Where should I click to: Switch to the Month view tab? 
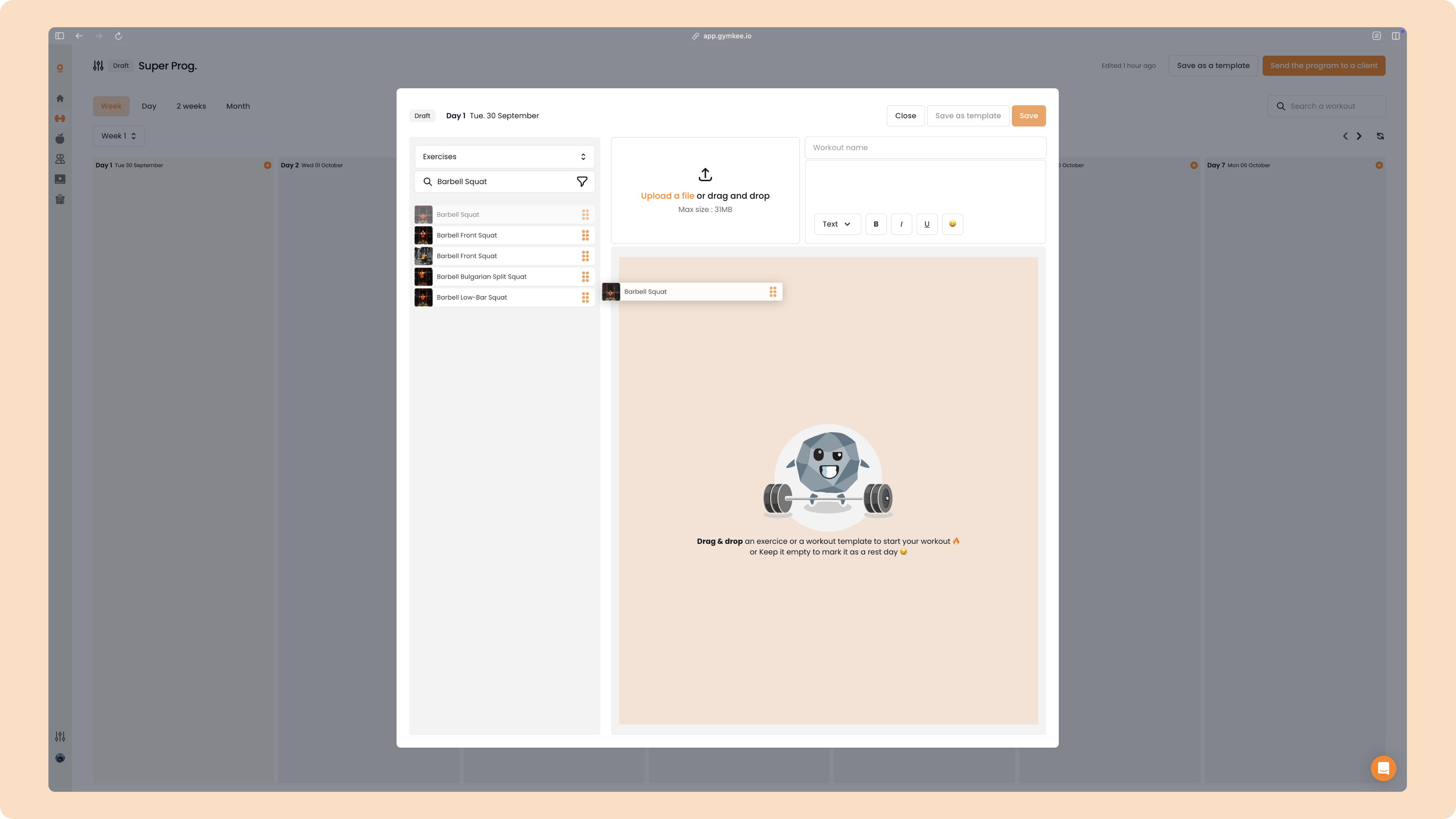(238, 106)
